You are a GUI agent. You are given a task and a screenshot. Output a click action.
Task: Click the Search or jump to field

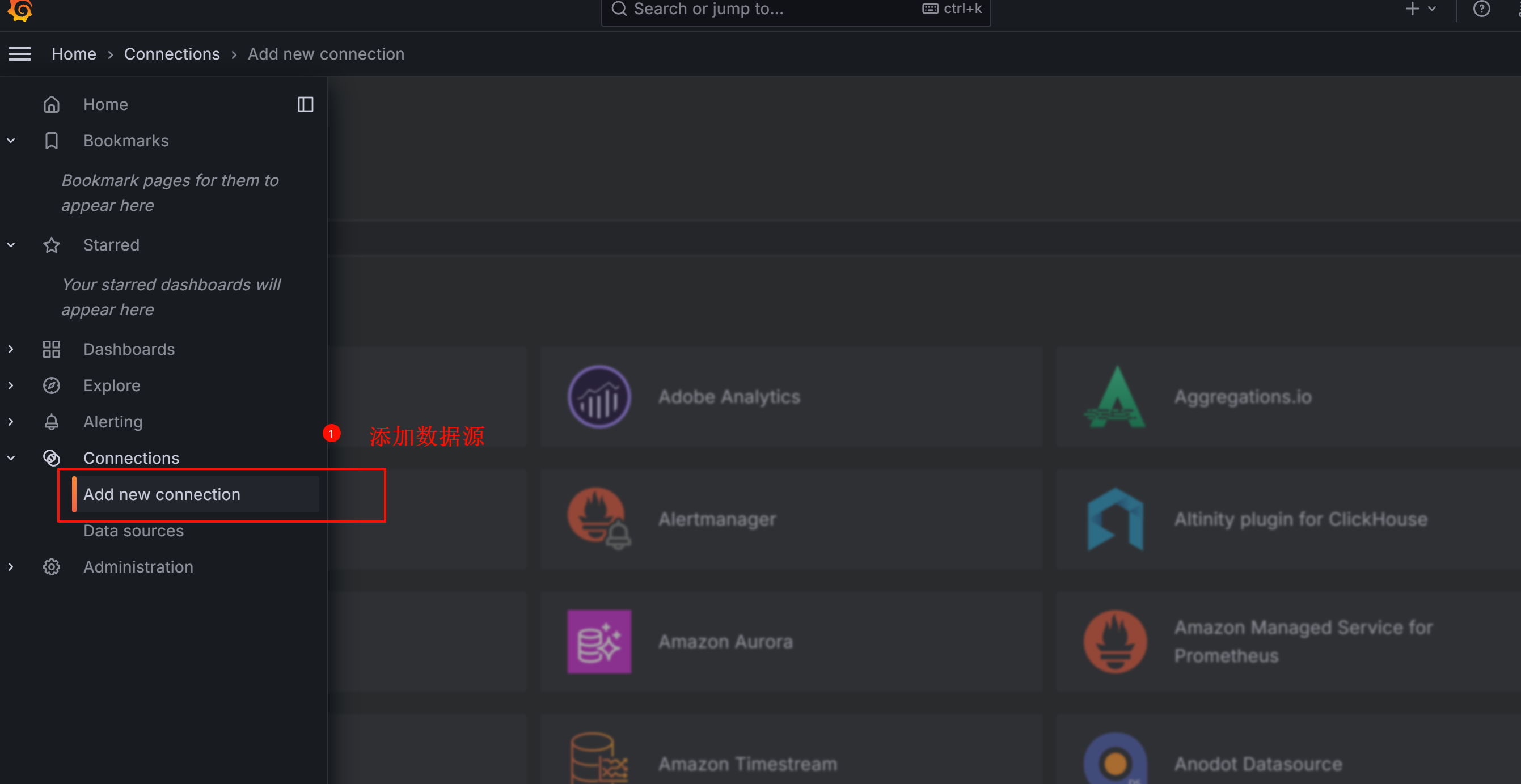[767, 10]
